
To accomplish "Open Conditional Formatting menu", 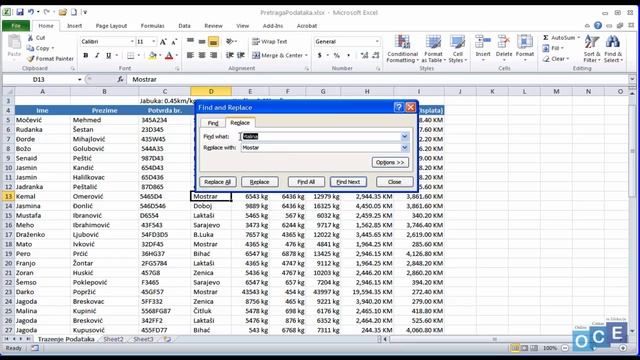I will [x=402, y=49].
